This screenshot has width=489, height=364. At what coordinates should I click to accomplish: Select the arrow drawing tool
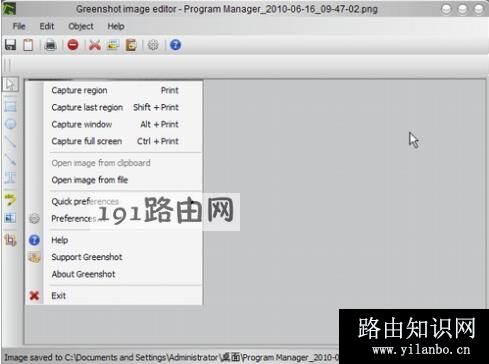10,159
